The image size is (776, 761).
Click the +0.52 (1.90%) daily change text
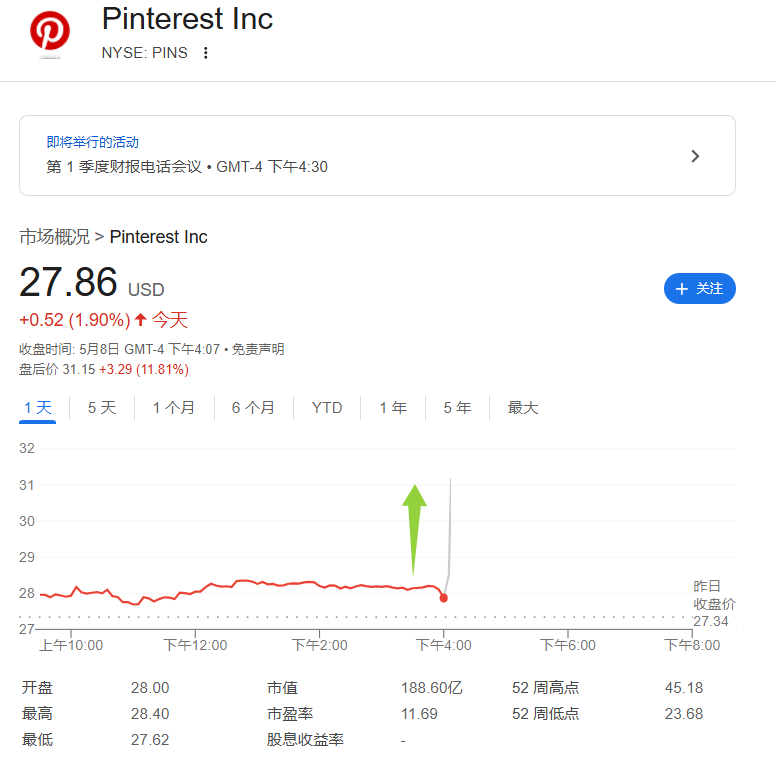[x=75, y=320]
